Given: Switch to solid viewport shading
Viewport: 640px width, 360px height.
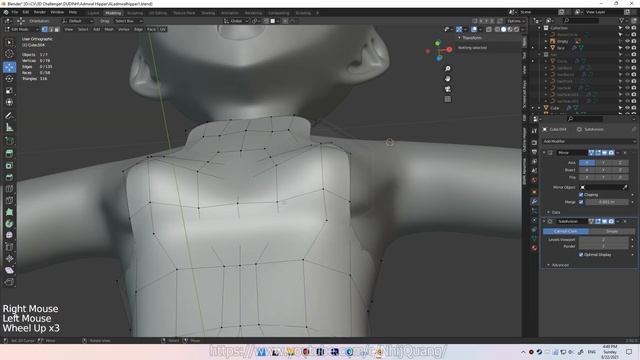Looking at the screenshot, I should (x=503, y=29).
